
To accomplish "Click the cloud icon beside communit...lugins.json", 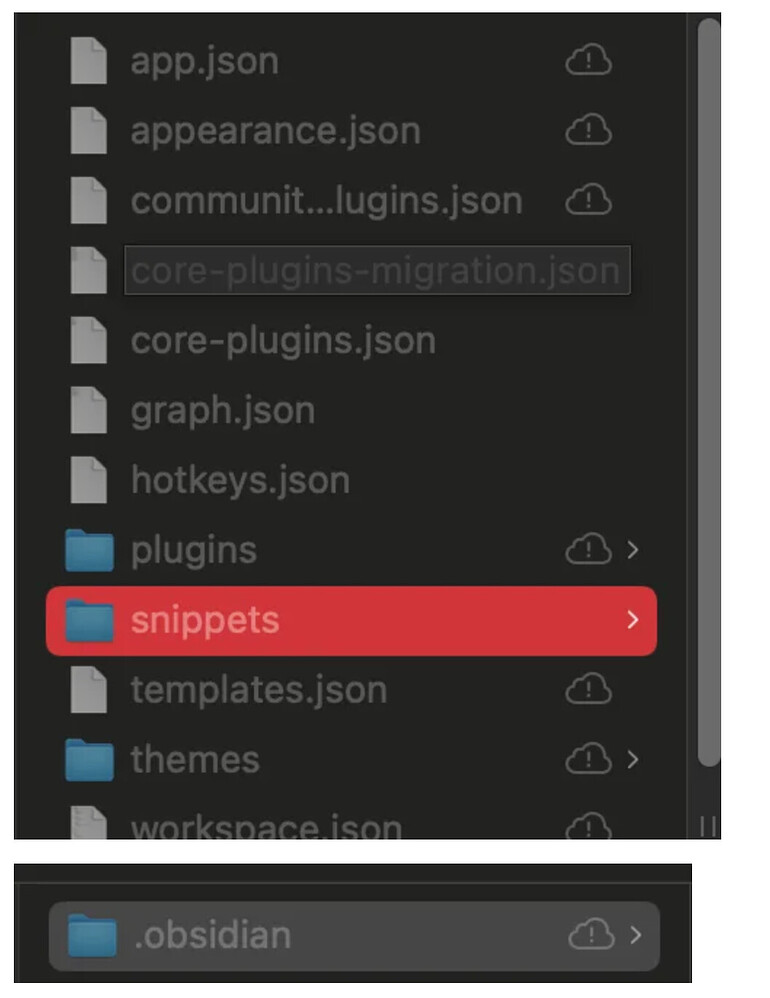I will point(588,200).
